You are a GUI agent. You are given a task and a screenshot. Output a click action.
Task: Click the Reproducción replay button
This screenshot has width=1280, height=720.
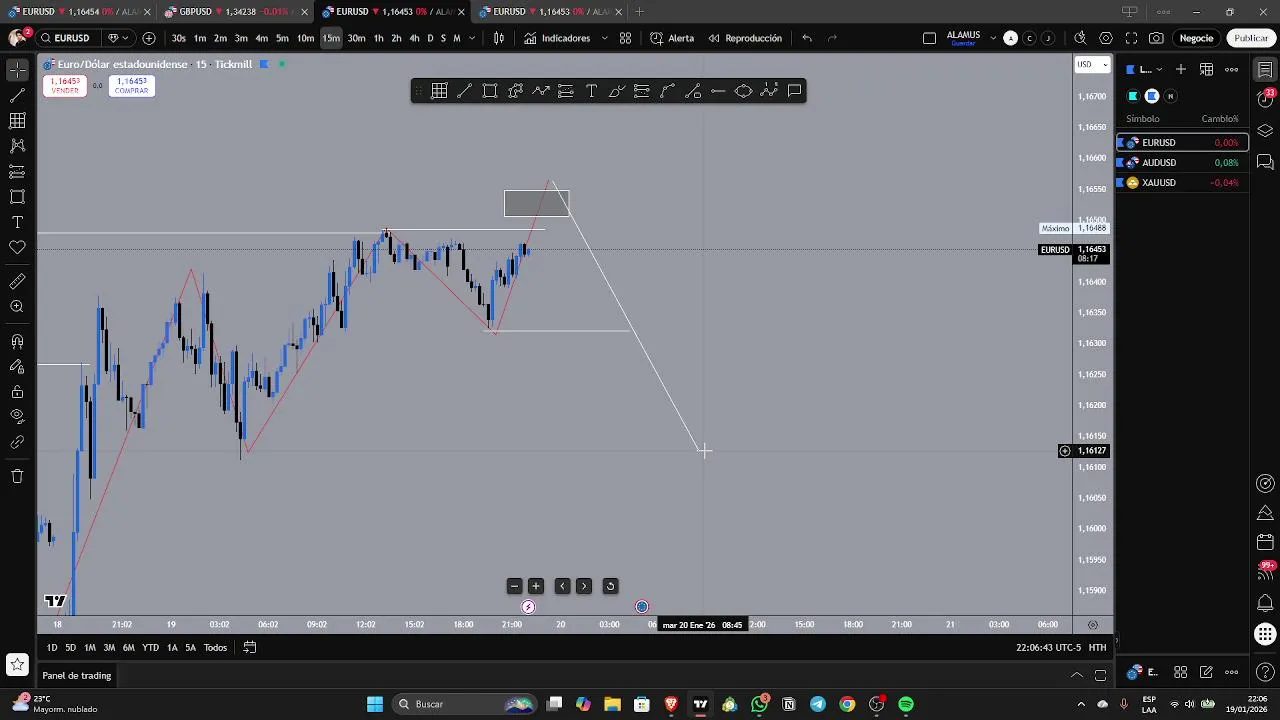coord(745,38)
